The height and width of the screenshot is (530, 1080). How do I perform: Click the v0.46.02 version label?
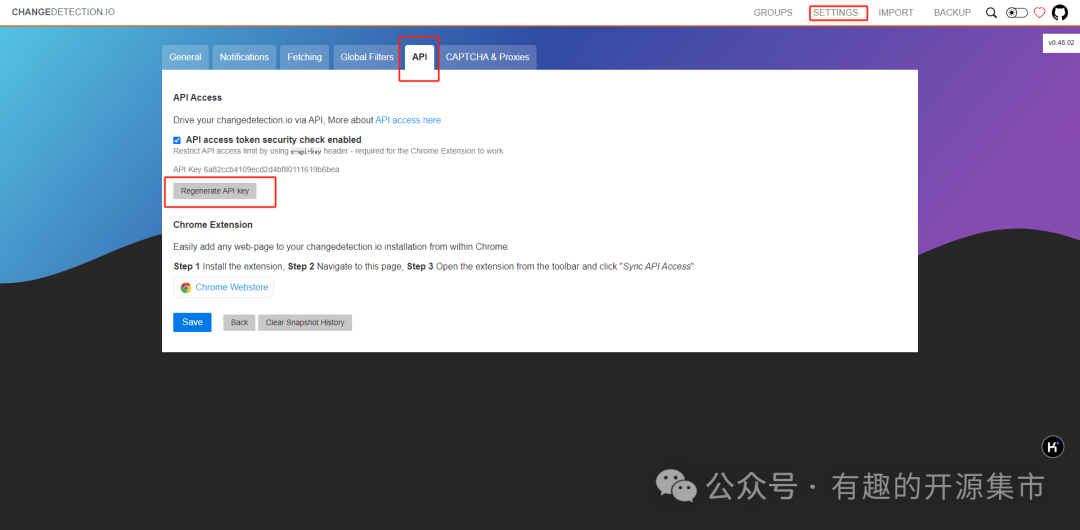[x=1061, y=43]
